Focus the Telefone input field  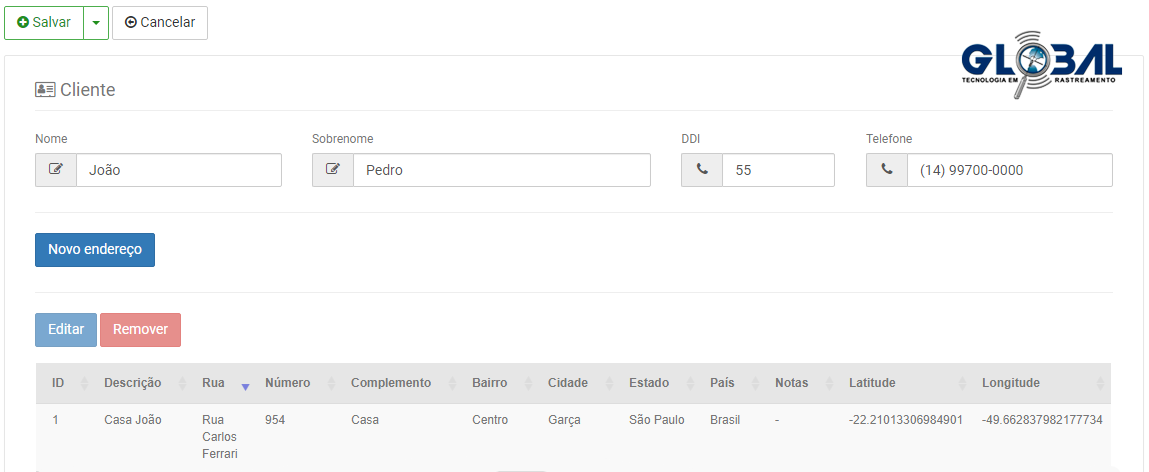[1008, 170]
